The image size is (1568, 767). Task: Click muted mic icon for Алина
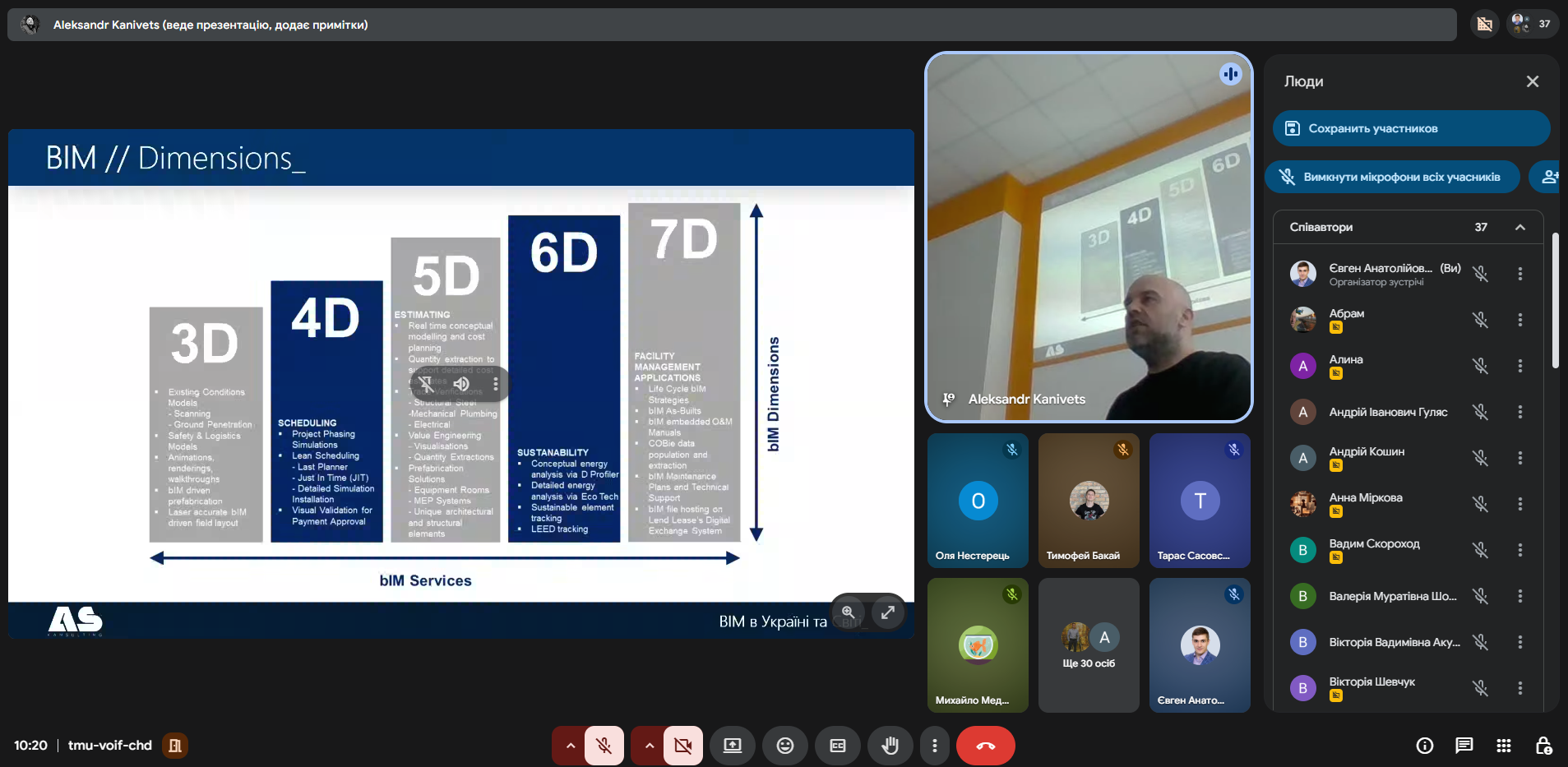[1481, 366]
